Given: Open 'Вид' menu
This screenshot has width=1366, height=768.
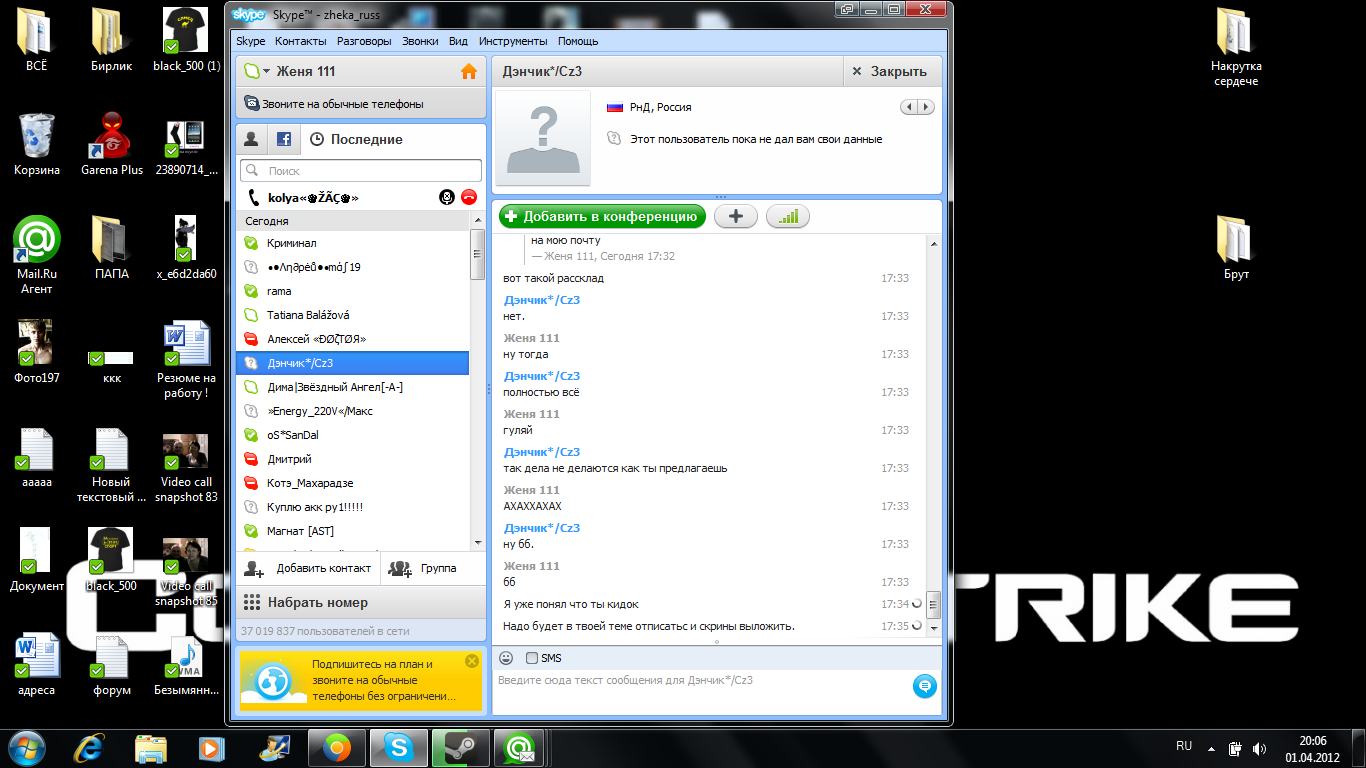Looking at the screenshot, I should [x=458, y=41].
